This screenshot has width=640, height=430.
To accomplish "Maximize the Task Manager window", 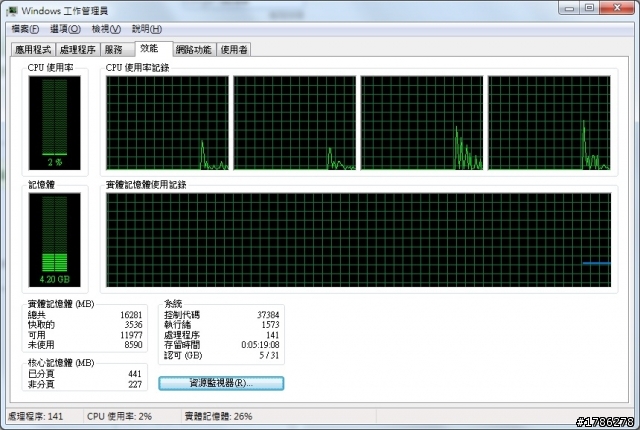I will coord(589,8).
